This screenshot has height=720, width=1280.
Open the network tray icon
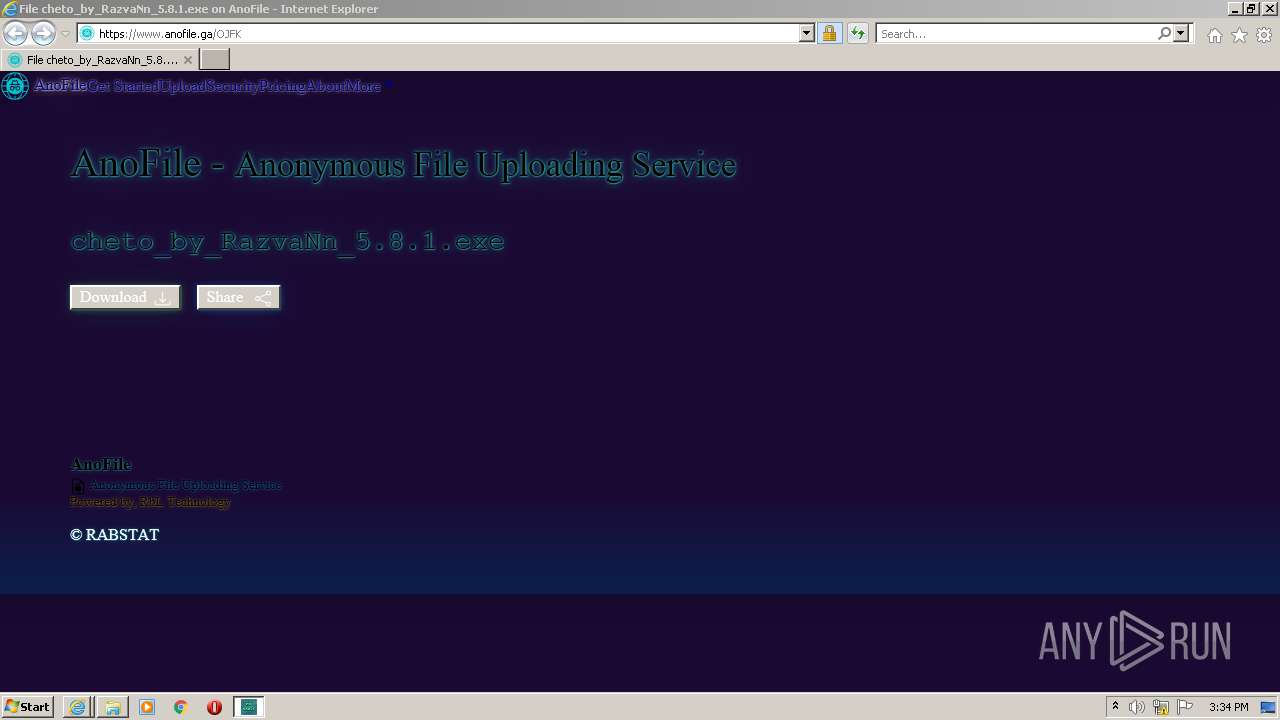[x=1161, y=707]
